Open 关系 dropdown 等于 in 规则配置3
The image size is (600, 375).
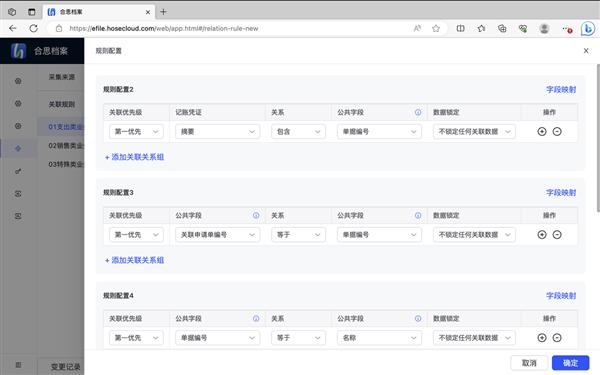[298, 235]
